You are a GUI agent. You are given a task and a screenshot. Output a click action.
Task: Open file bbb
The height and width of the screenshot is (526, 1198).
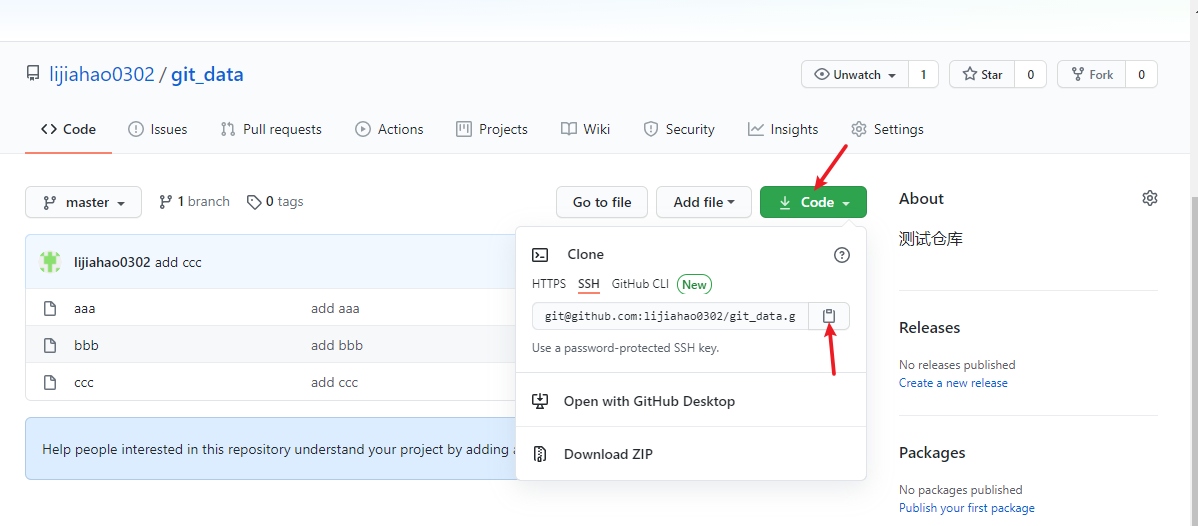coord(86,346)
